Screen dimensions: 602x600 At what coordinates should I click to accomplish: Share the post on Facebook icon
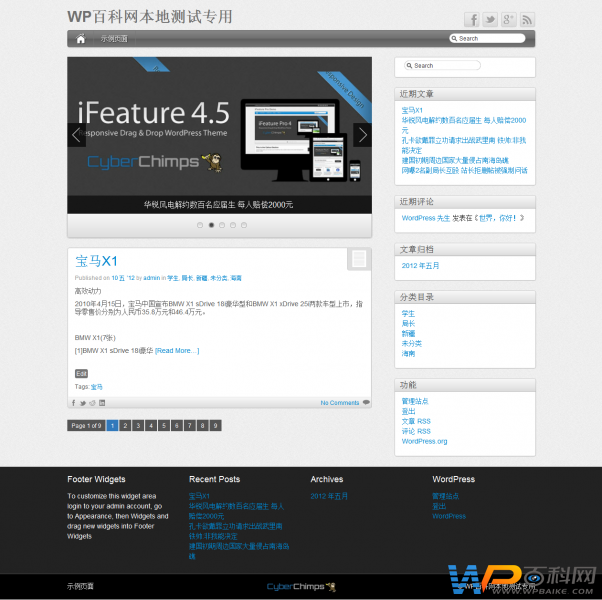(x=73, y=403)
